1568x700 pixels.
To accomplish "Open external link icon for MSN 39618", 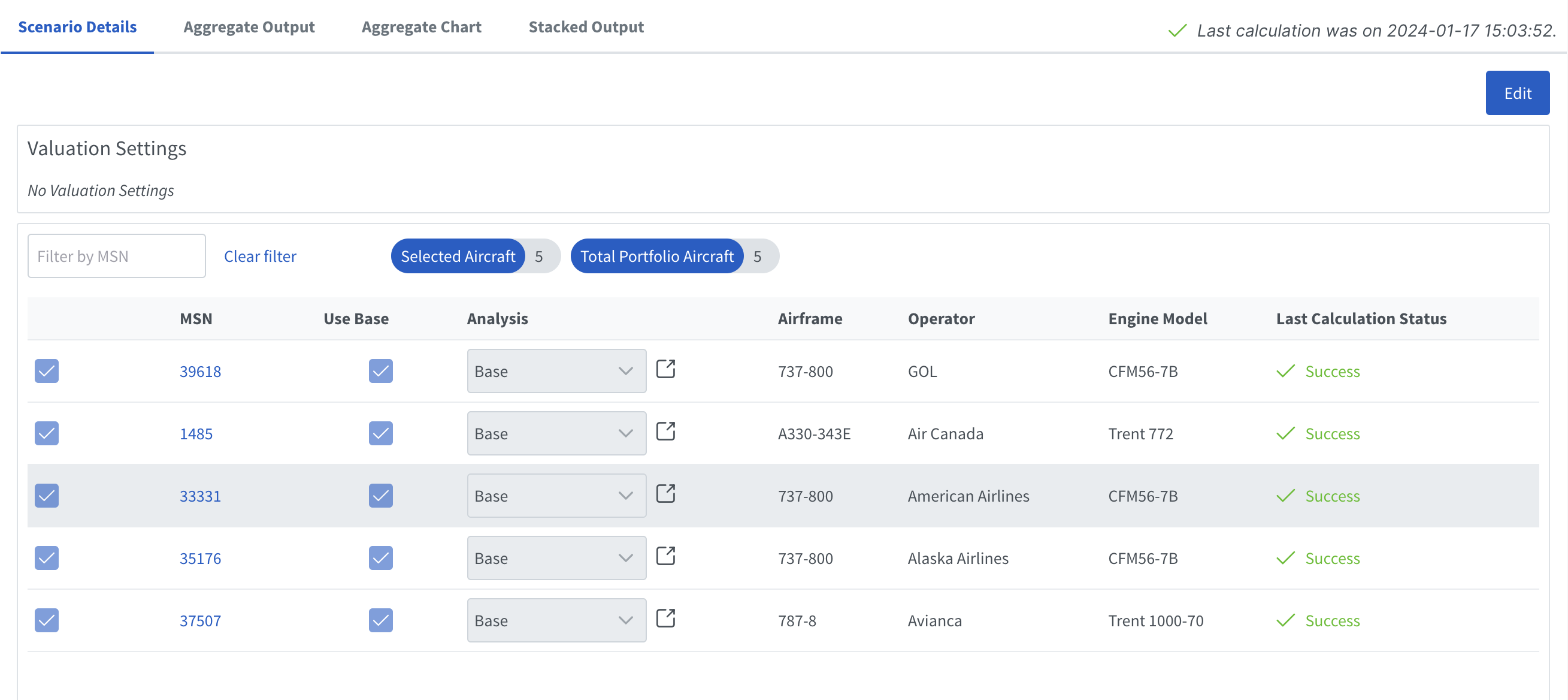I will point(665,369).
